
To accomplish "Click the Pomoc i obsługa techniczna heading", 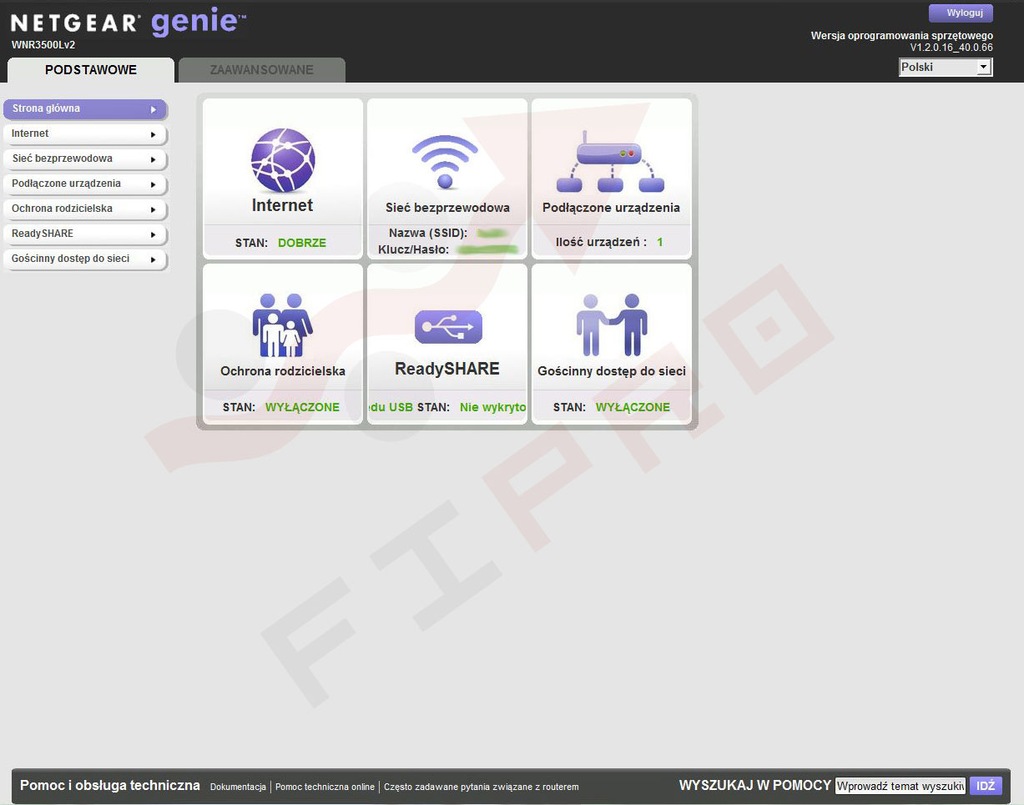I will (110, 785).
